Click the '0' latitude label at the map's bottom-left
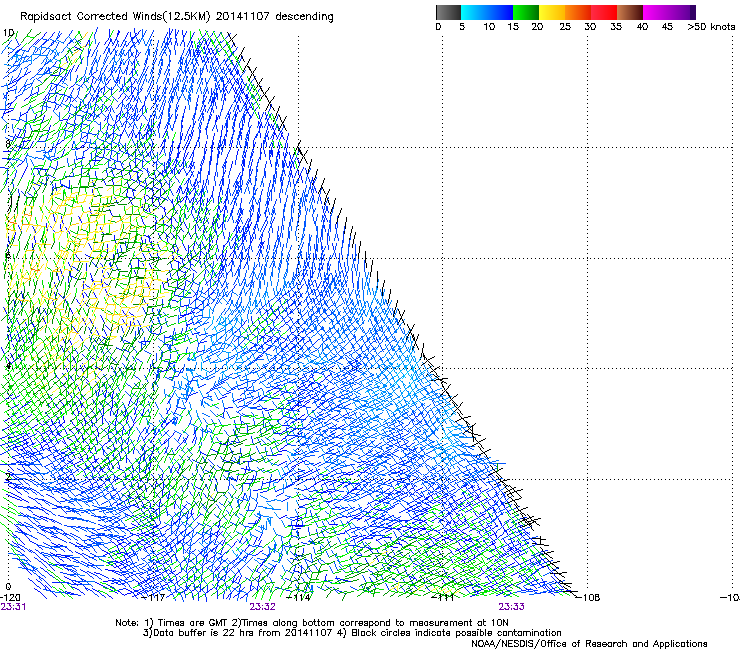Screen dimensions: 740x650 click(x=8, y=587)
